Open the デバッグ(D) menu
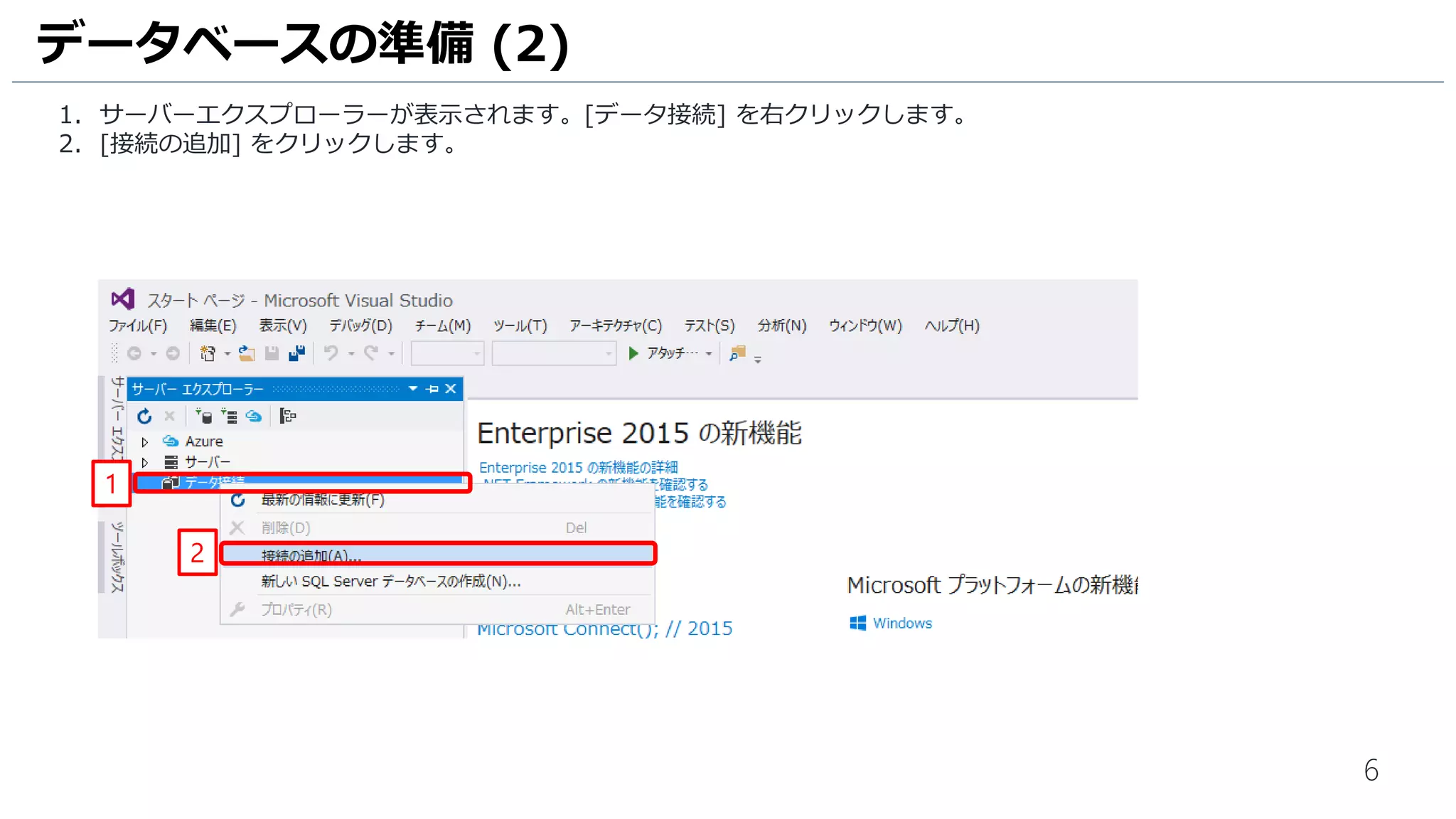1456x819 pixels. (360, 326)
